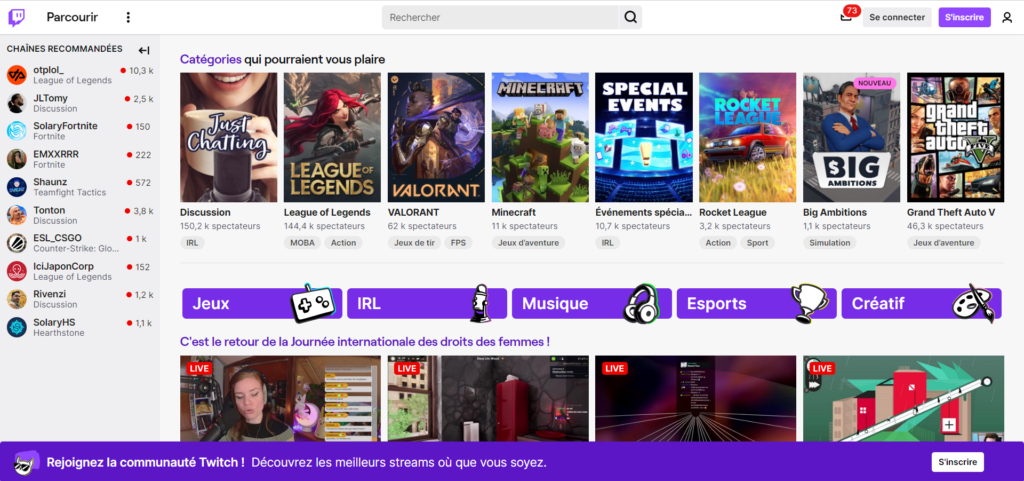Click S'inscrire button in bottom banner
The width and height of the screenshot is (1024, 481).
tap(957, 462)
